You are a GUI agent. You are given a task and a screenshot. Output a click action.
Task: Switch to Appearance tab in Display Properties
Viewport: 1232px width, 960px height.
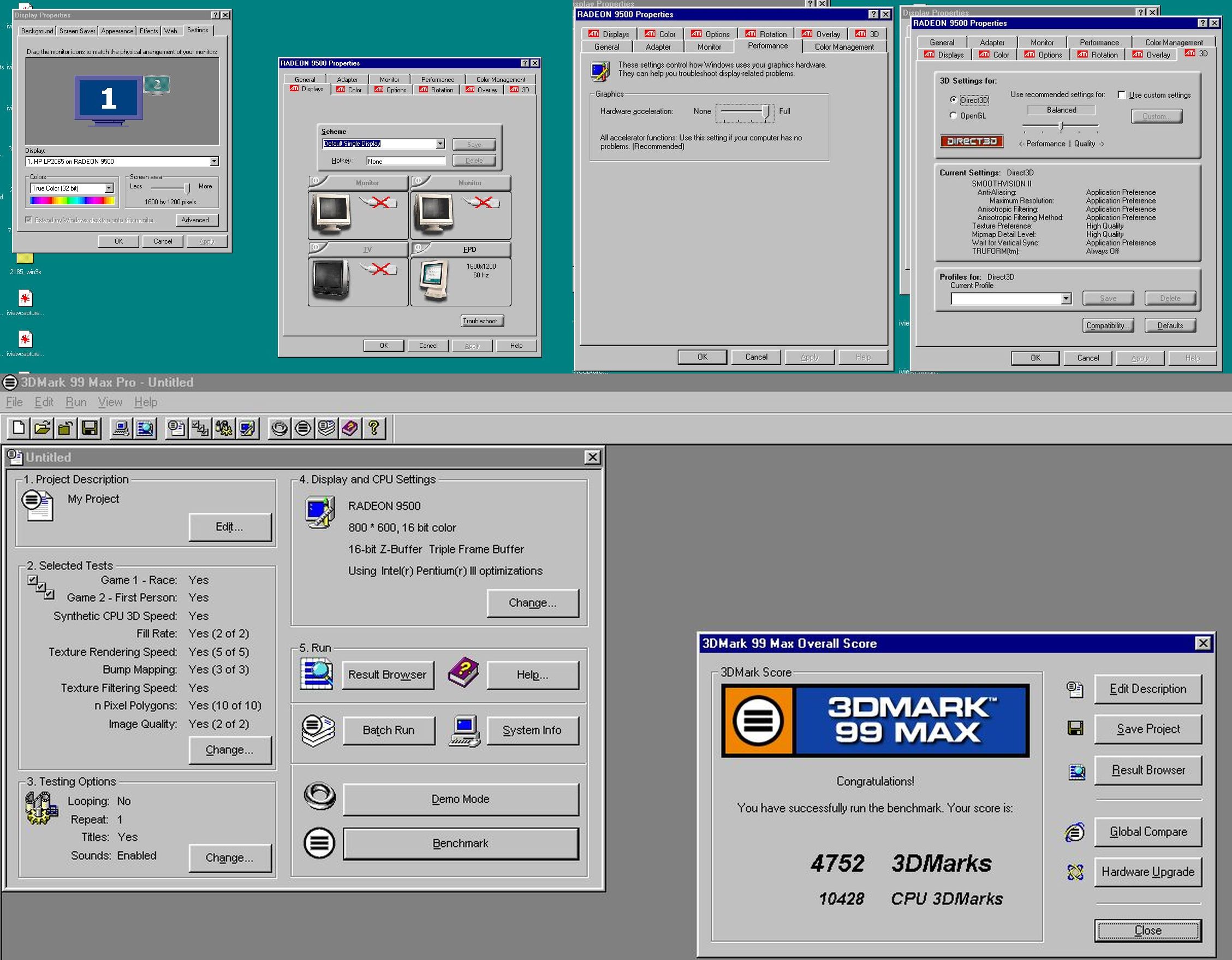coord(117,31)
